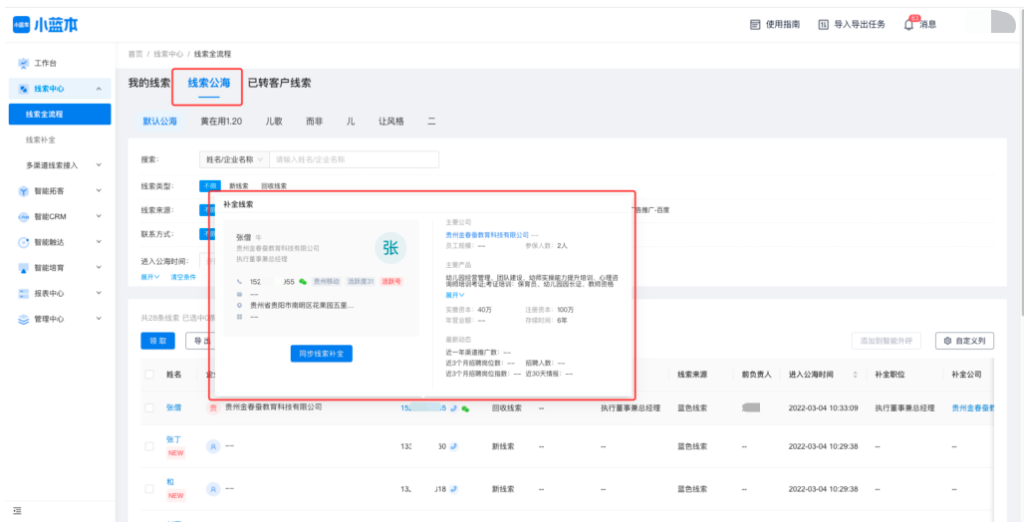Switch to the 我的线索 tab
The height and width of the screenshot is (523, 1024).
(148, 83)
